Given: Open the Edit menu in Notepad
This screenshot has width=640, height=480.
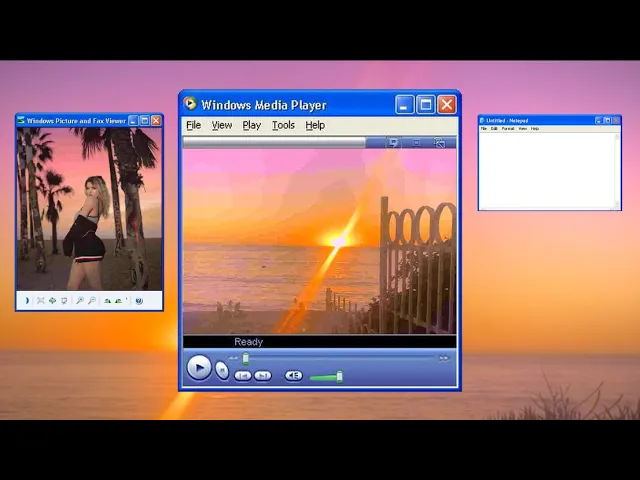Looking at the screenshot, I should pyautogui.click(x=494, y=129).
